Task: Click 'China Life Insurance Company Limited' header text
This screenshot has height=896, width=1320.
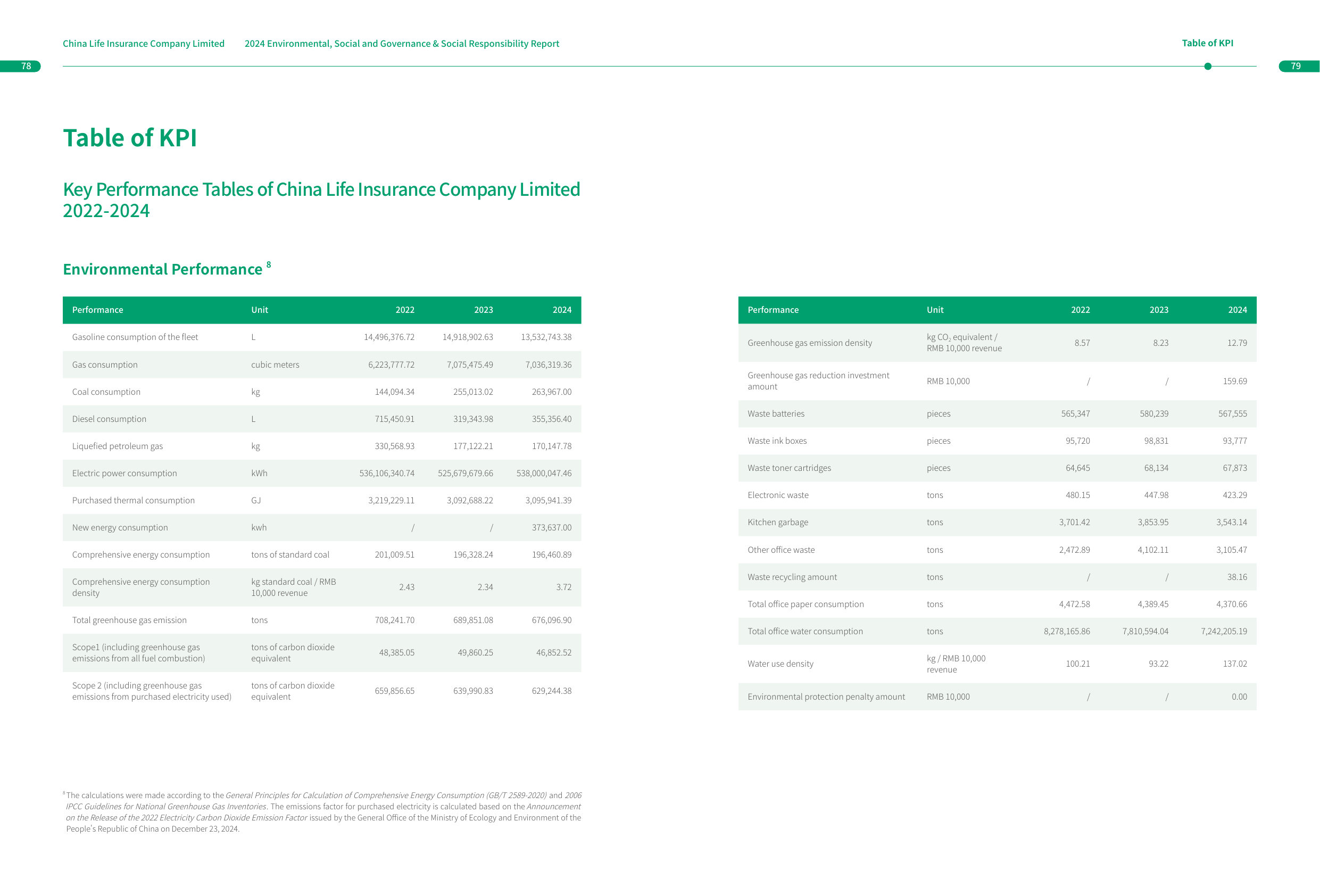Action: pyautogui.click(x=143, y=44)
